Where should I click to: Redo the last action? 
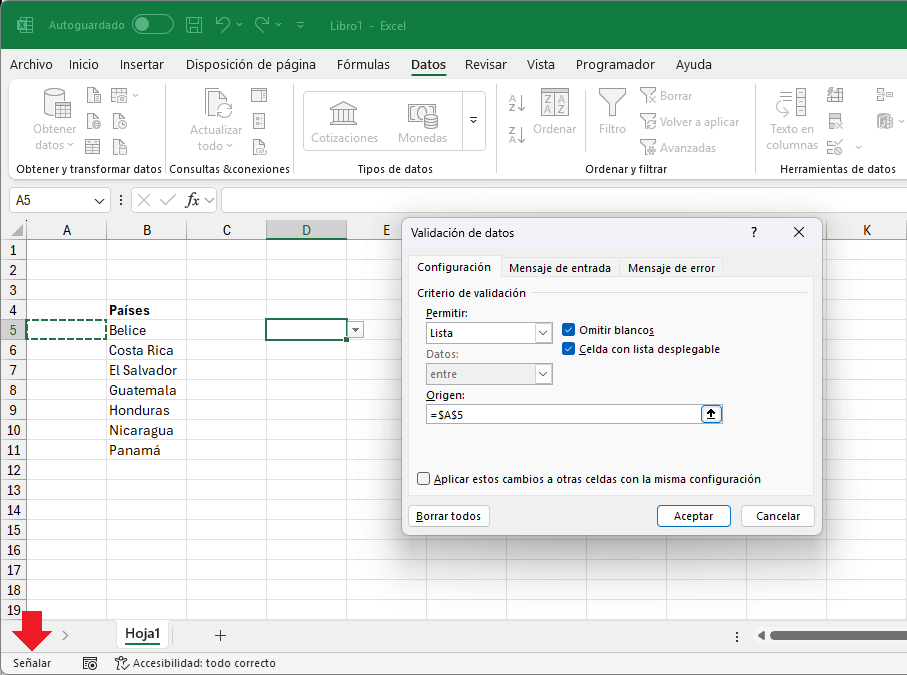click(262, 25)
